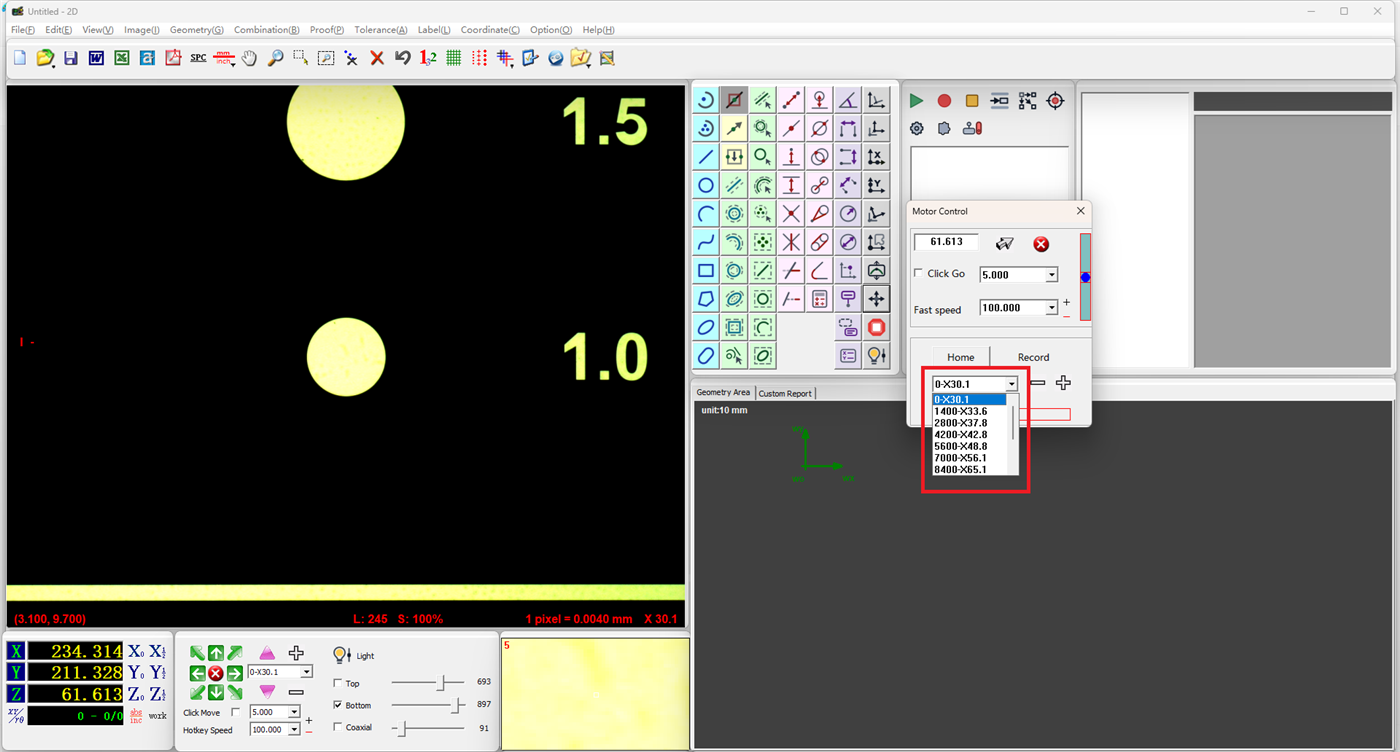Click the orange stop square button
Image resolution: width=1400 pixels, height=752 pixels.
coord(972,101)
